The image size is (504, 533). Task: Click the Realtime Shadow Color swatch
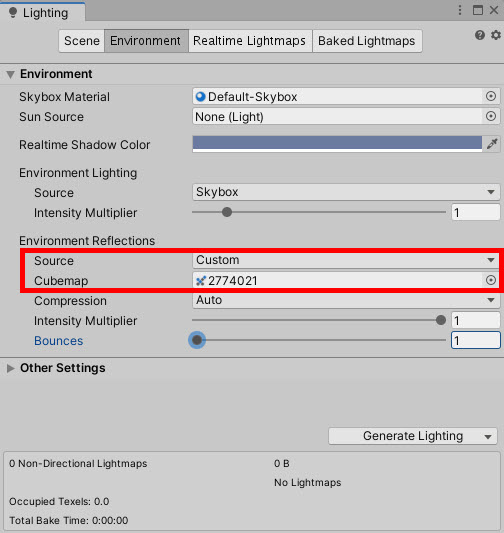337,144
